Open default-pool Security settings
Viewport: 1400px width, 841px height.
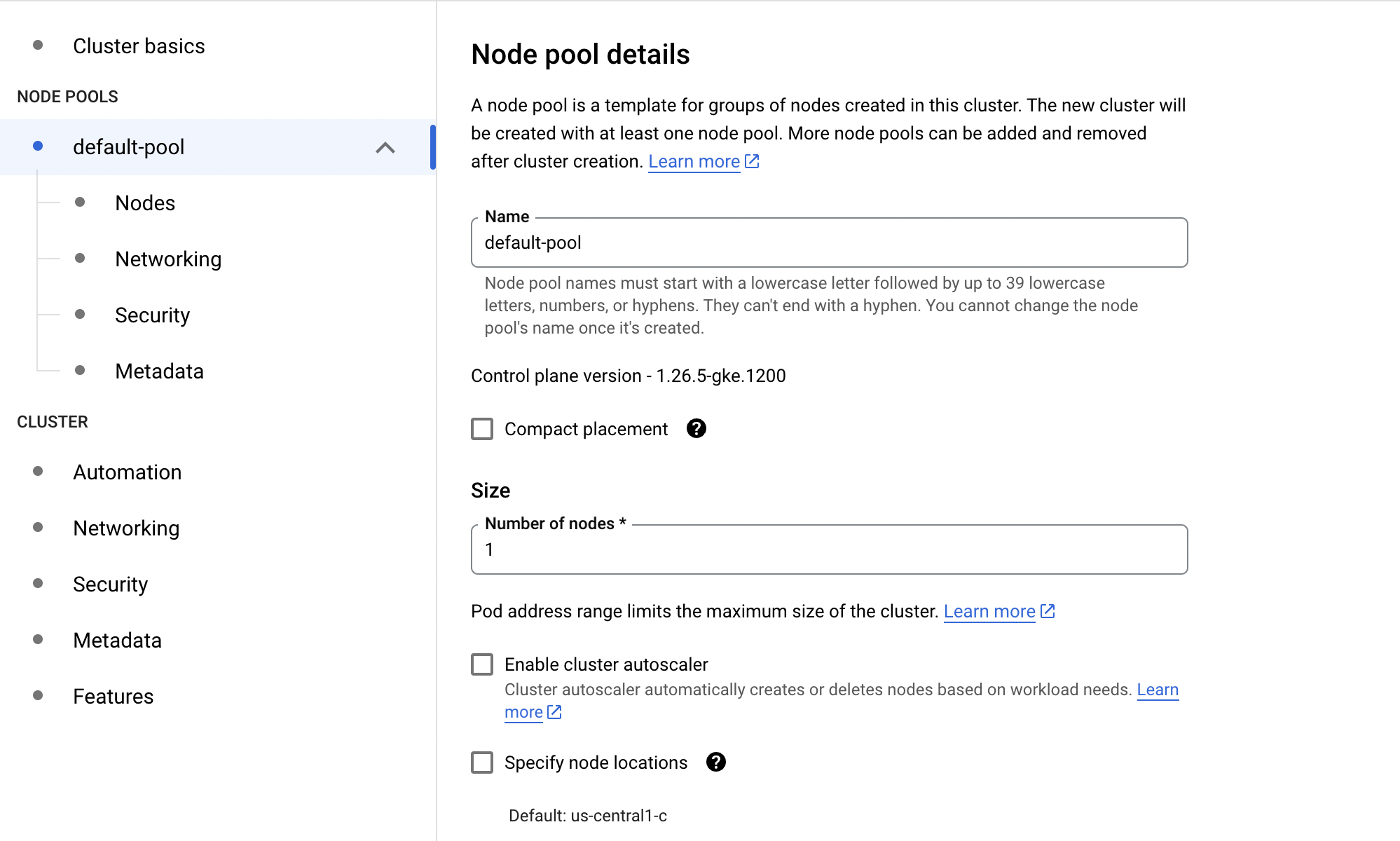(x=152, y=315)
